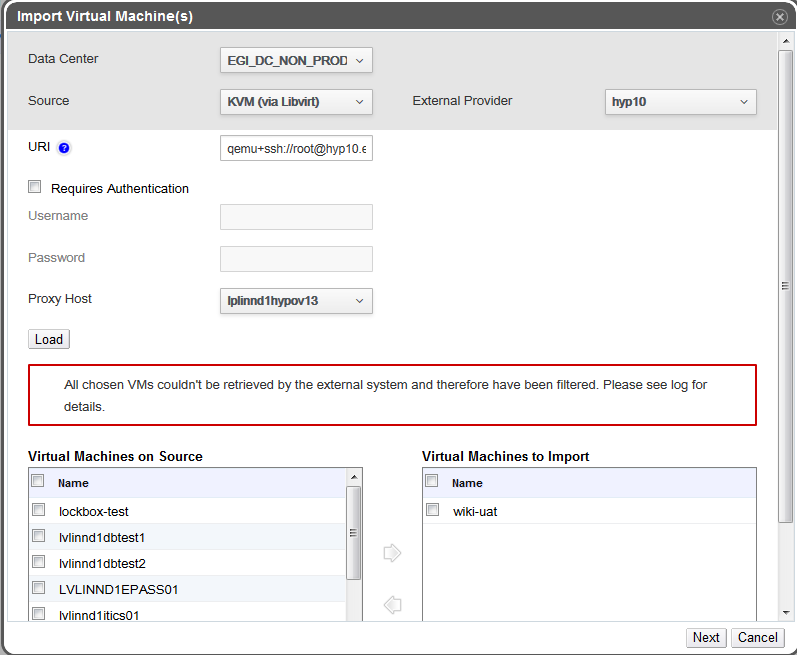Enable the Requires Authentication checkbox

(x=35, y=187)
